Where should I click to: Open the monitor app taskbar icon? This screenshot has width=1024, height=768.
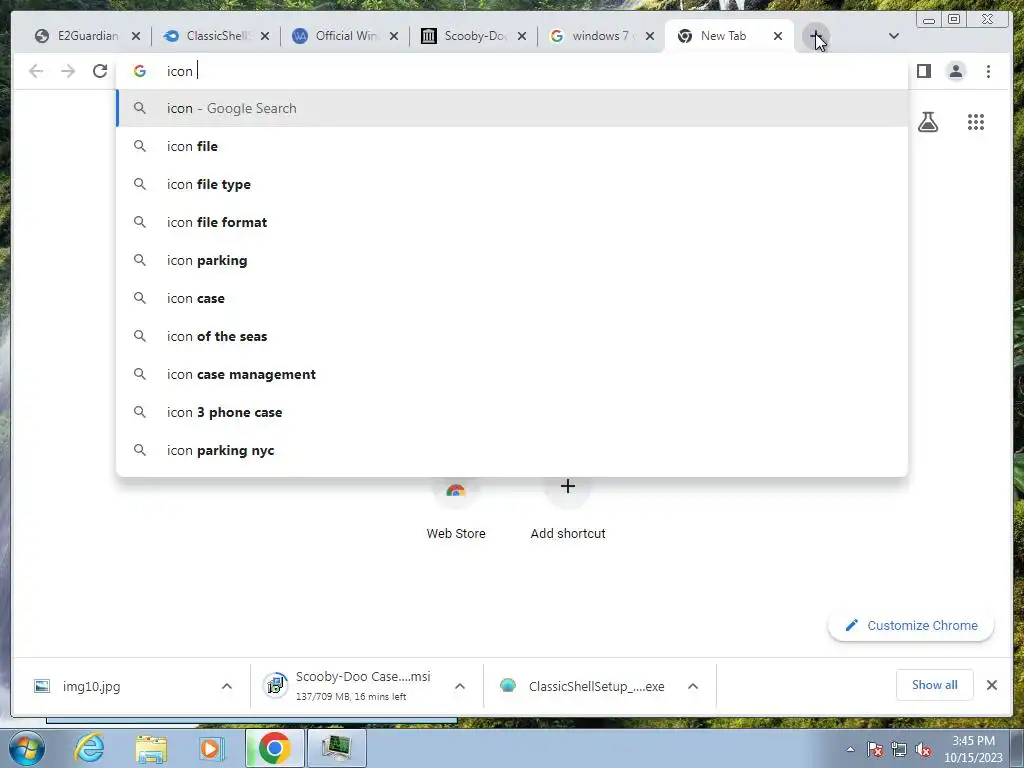(336, 748)
